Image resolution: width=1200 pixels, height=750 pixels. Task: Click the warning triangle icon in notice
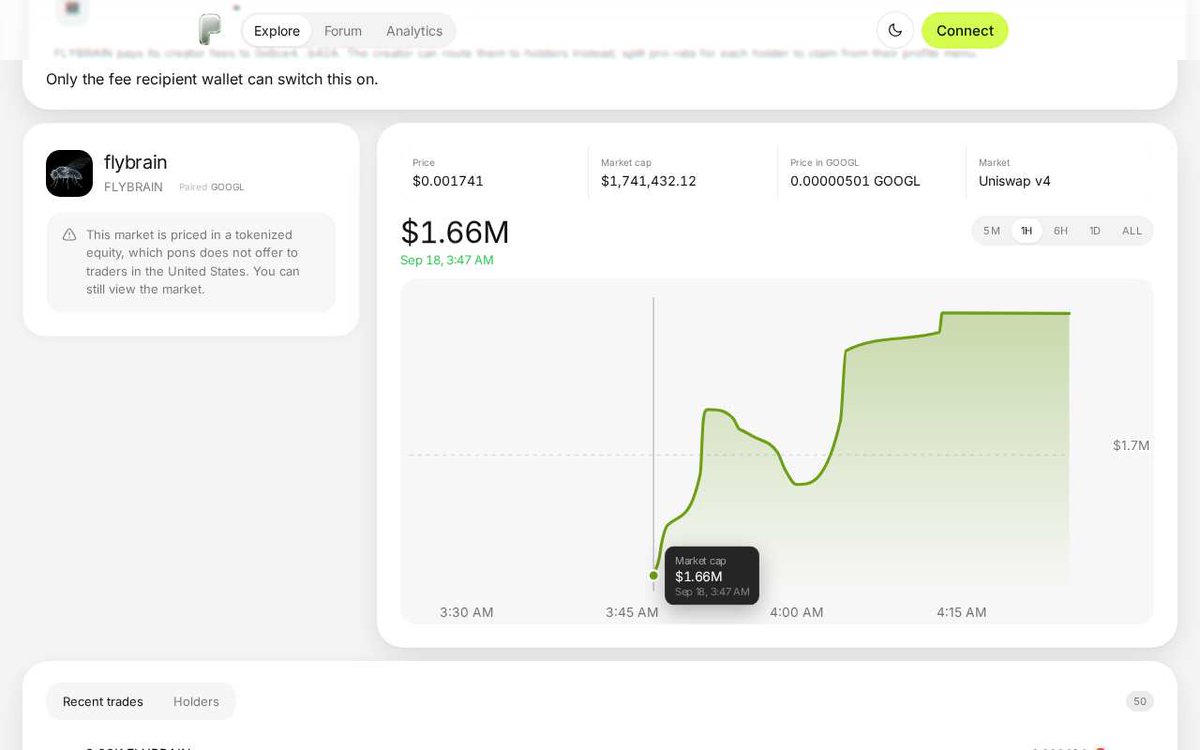coord(69,235)
